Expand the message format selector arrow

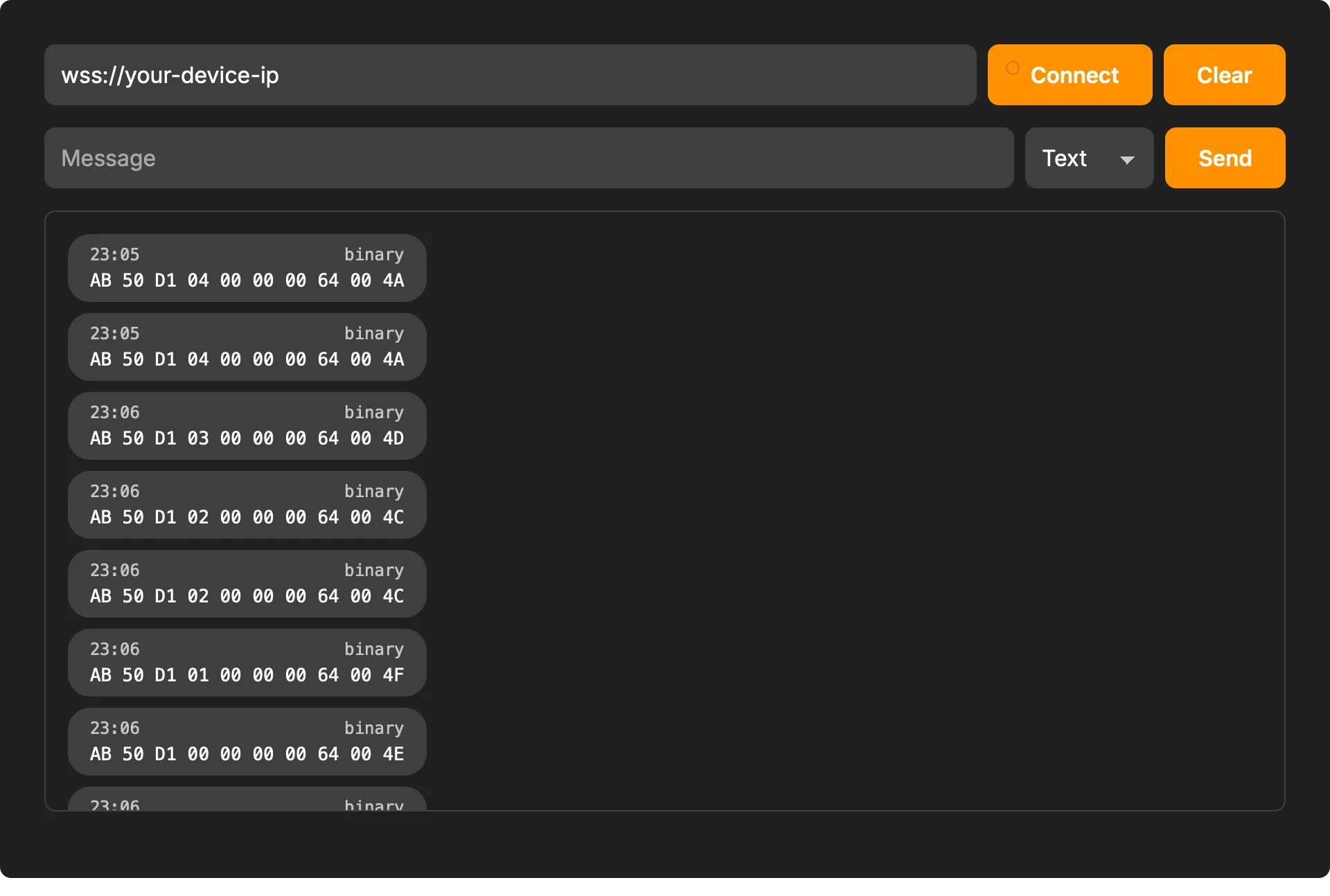[x=1127, y=159]
